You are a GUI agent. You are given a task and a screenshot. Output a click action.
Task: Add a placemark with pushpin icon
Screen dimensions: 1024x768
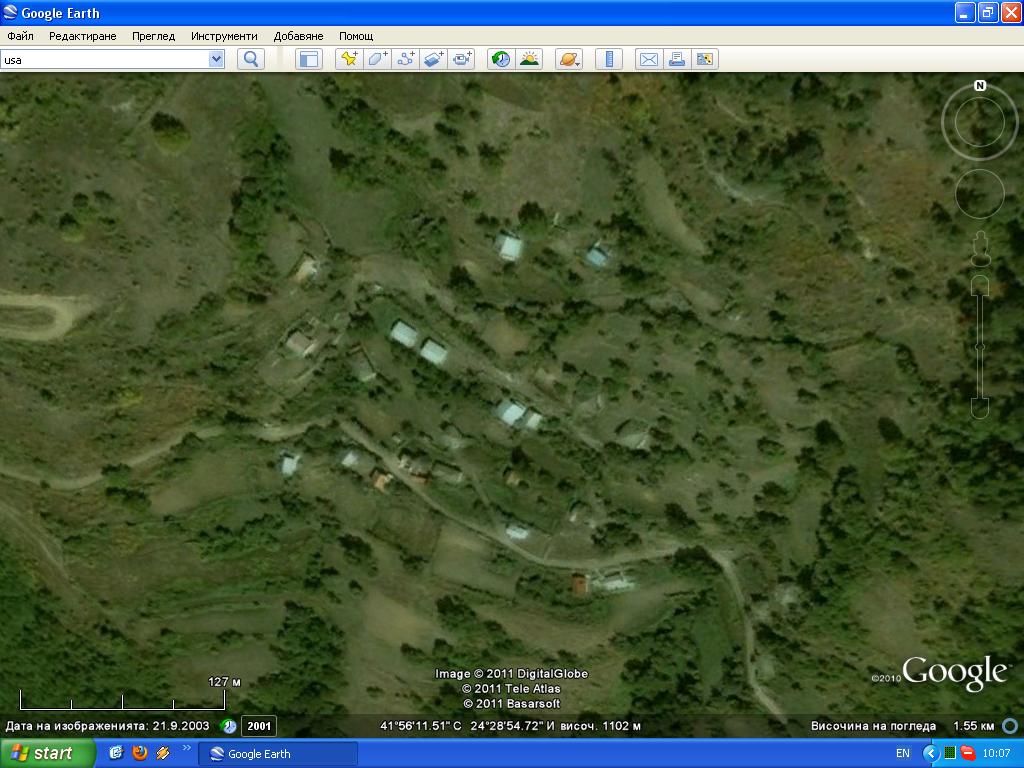tap(349, 59)
